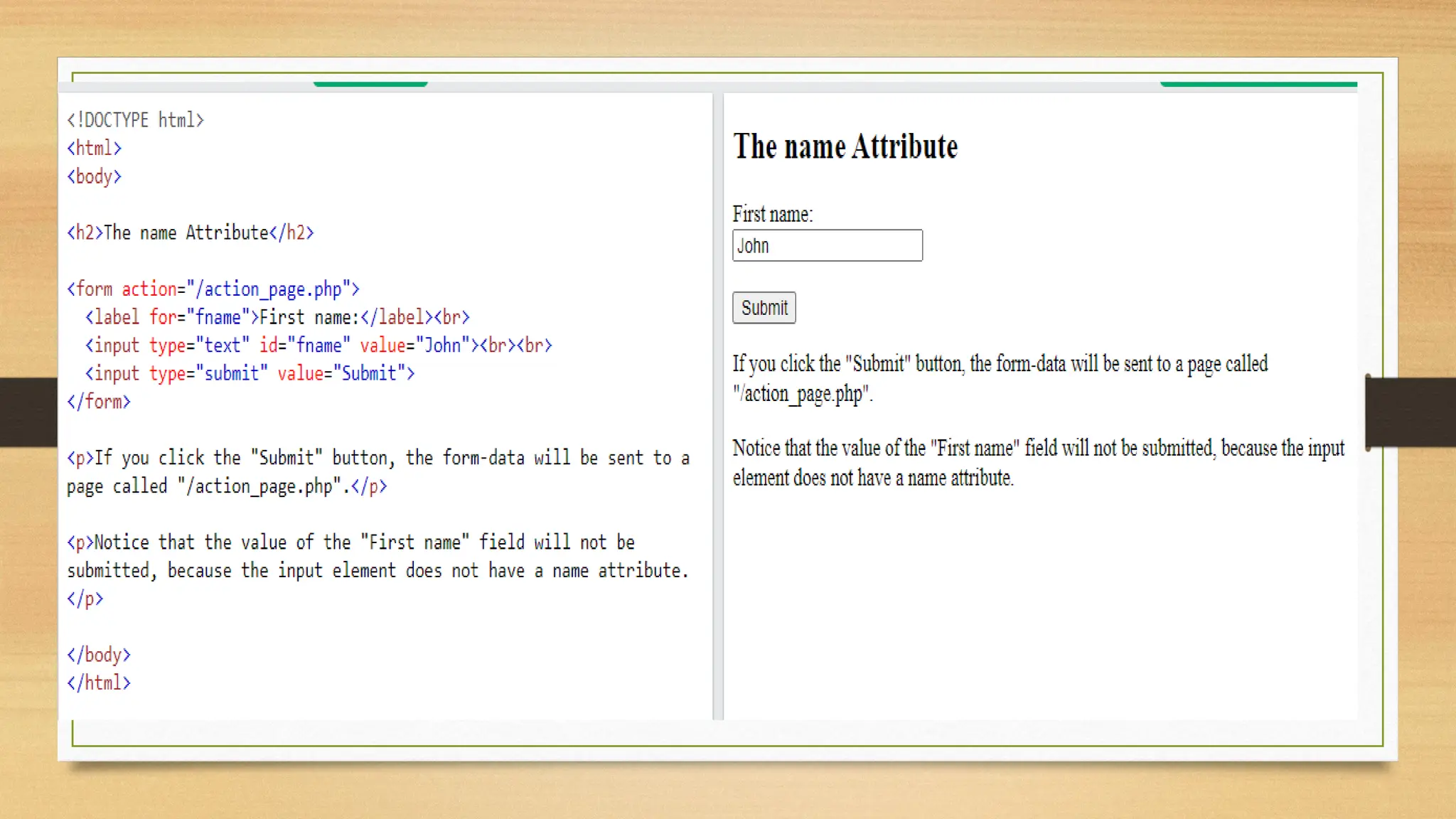Viewport: 1456px width, 819px height.
Task: Click the vertical divider between code and result
Action: coord(717,405)
